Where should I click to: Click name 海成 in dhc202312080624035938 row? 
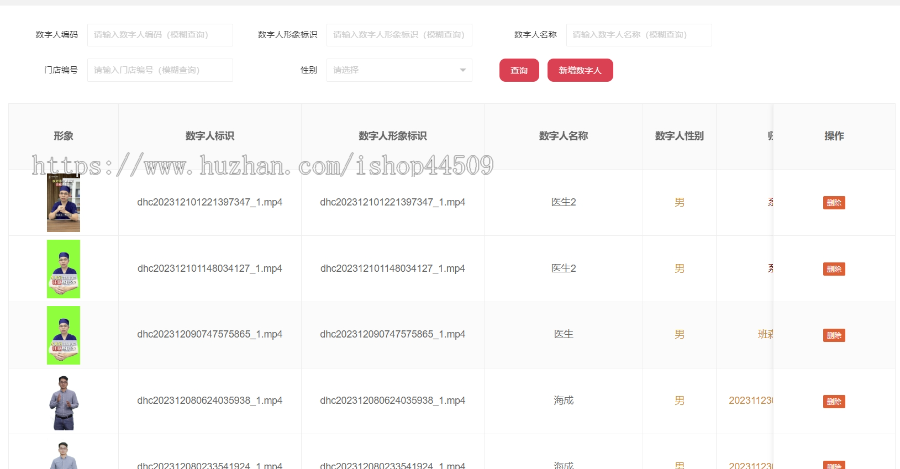tap(563, 401)
